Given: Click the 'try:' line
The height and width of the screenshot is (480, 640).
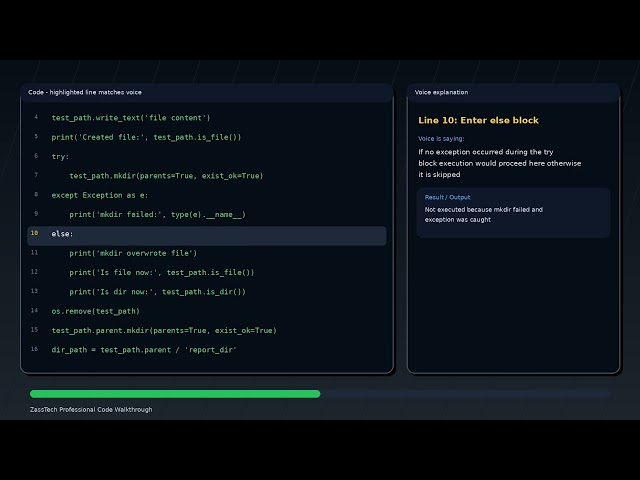Looking at the screenshot, I should click(x=60, y=157).
